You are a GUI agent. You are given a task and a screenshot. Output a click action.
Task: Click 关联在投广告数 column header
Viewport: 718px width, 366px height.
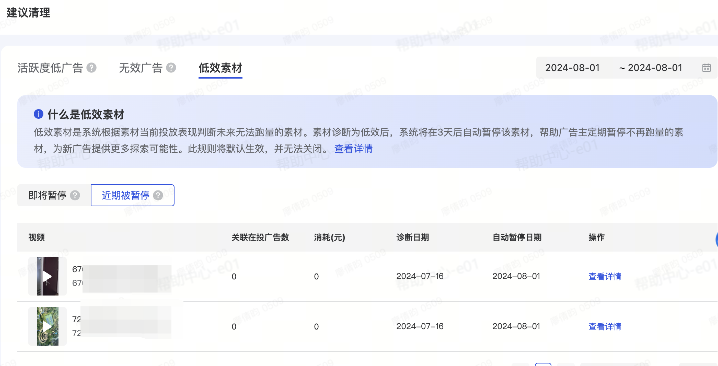point(260,237)
